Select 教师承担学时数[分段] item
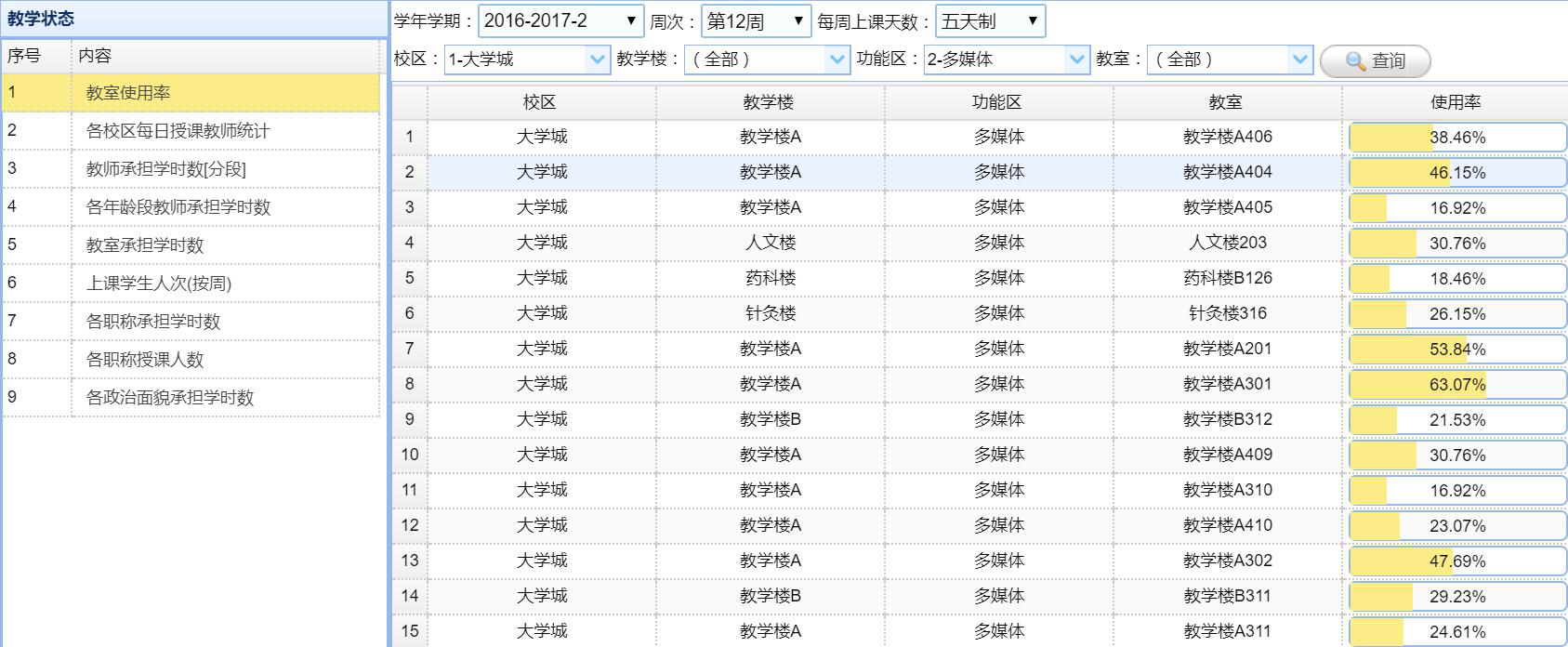The height and width of the screenshot is (647, 1568). [165, 169]
